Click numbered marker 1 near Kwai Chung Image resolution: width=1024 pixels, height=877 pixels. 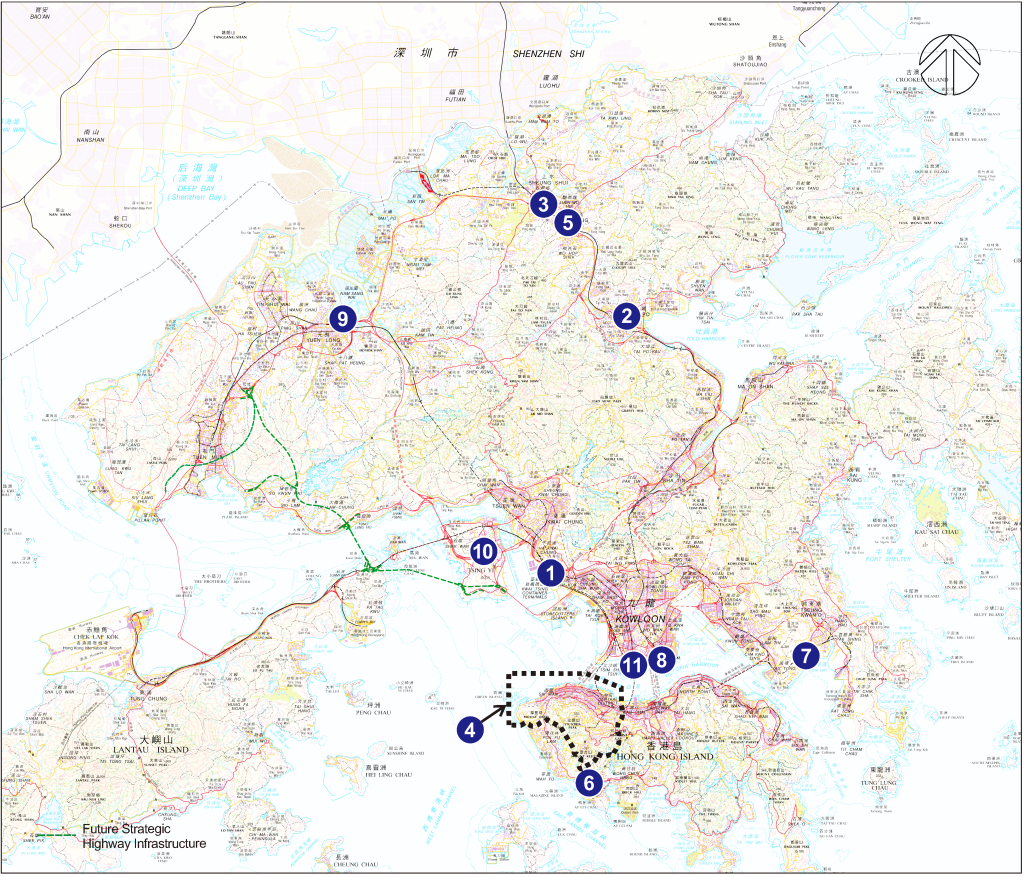[x=550, y=573]
